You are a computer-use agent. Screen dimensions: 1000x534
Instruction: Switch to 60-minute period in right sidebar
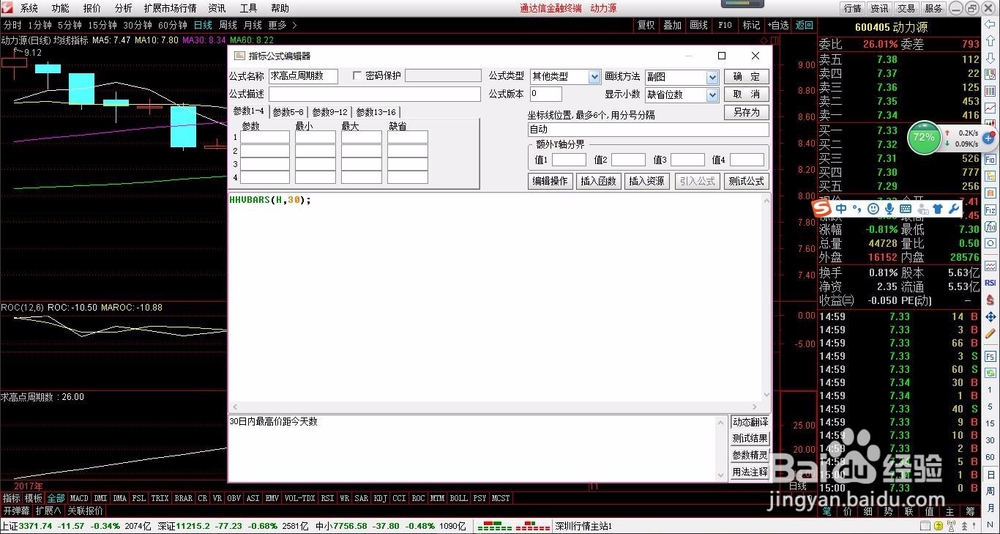pyautogui.click(x=990, y=457)
